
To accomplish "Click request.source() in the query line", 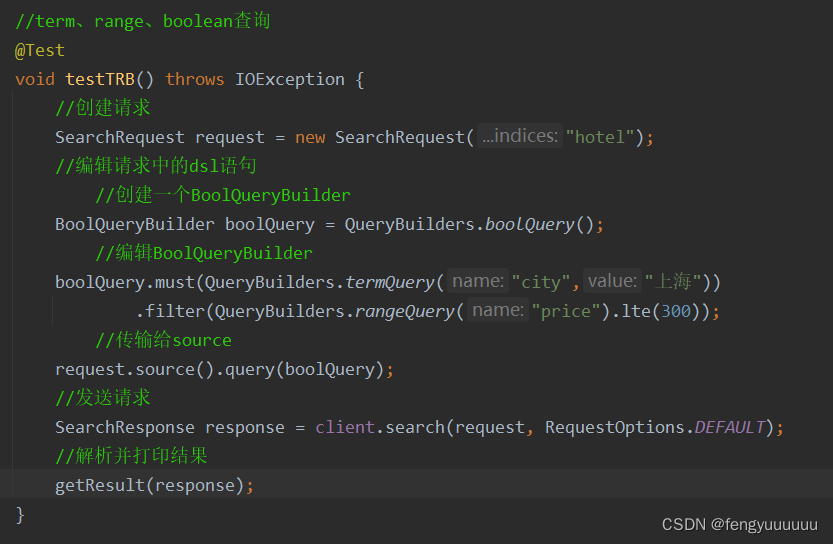I will (134, 369).
